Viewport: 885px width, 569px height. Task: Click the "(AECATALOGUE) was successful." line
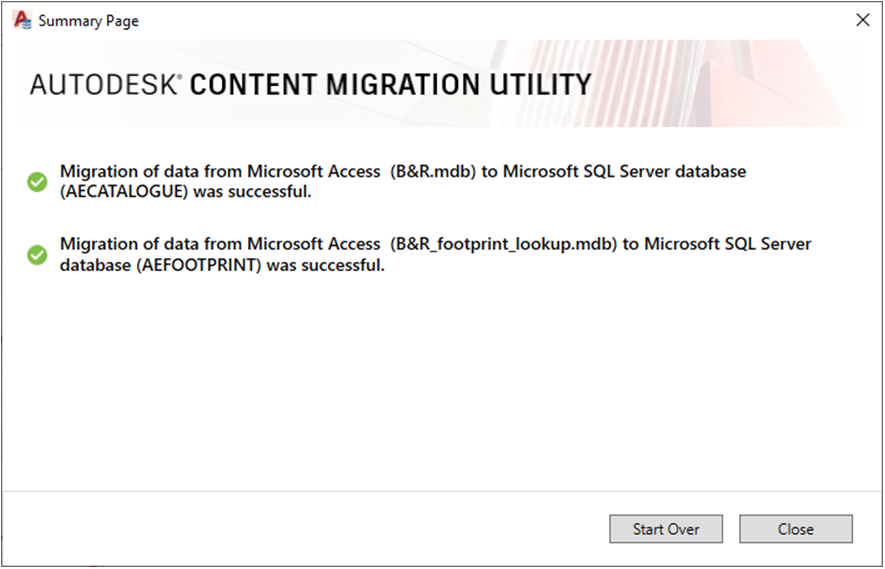(185, 192)
